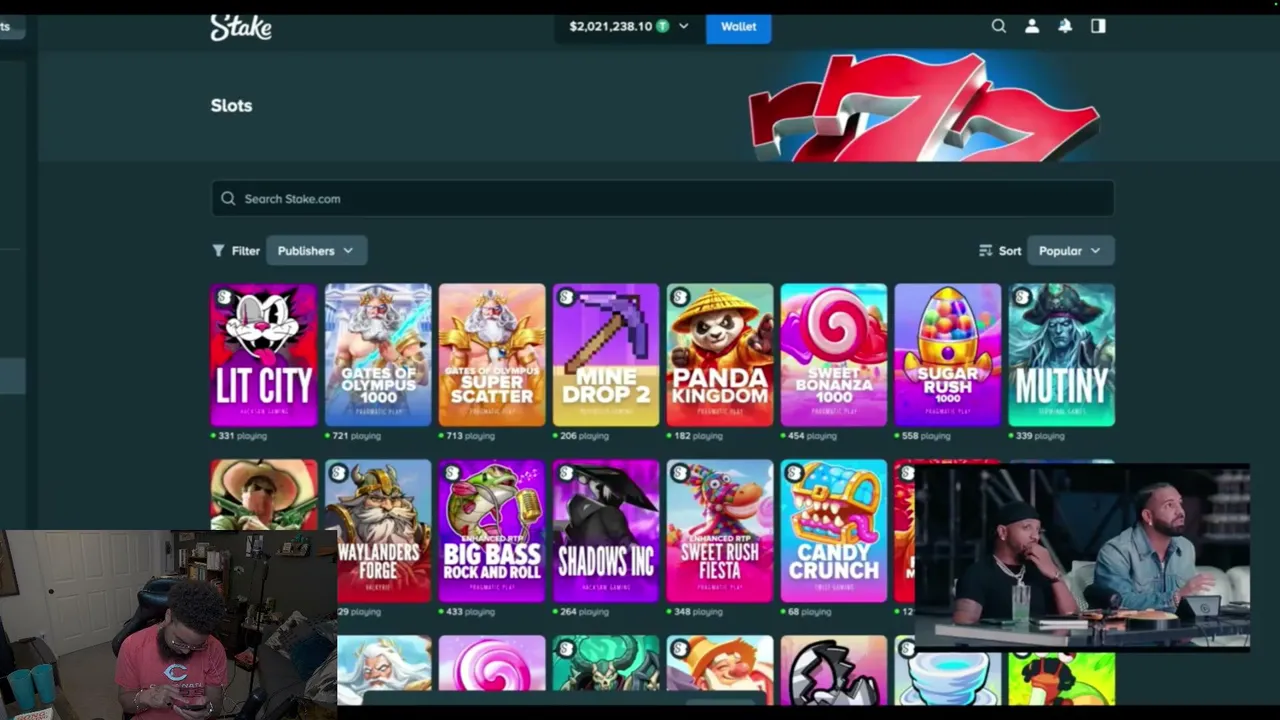The width and height of the screenshot is (1280, 720).
Task: Click the 339 playing count text
Action: coord(1040,436)
